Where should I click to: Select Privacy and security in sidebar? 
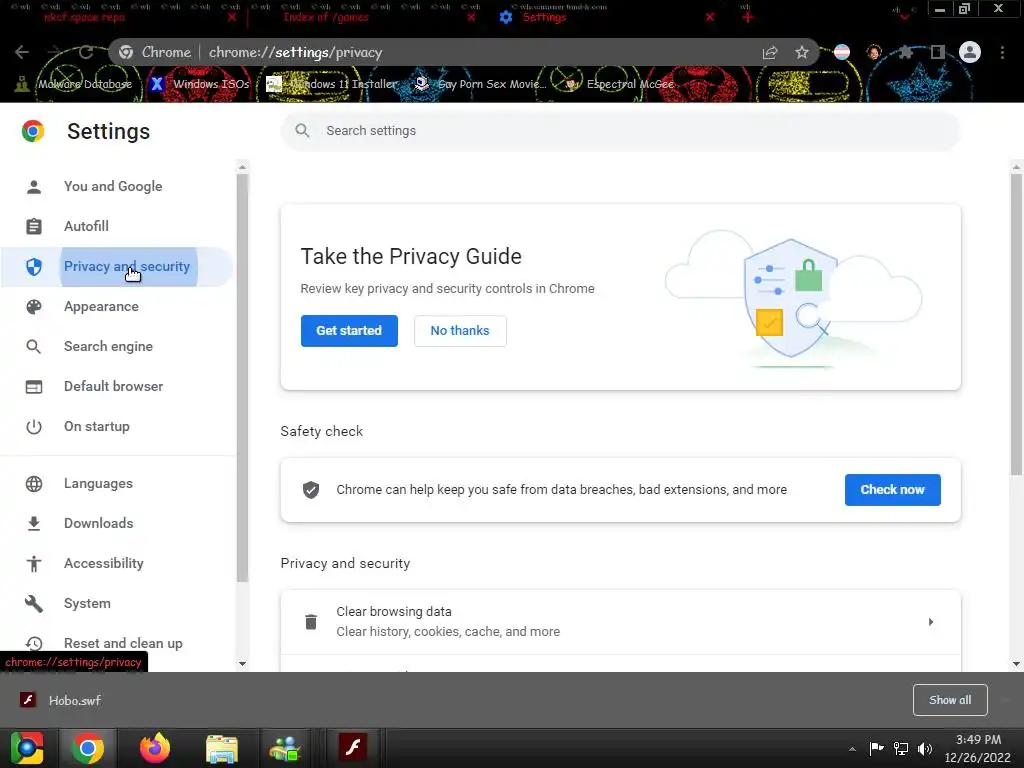coord(127,266)
